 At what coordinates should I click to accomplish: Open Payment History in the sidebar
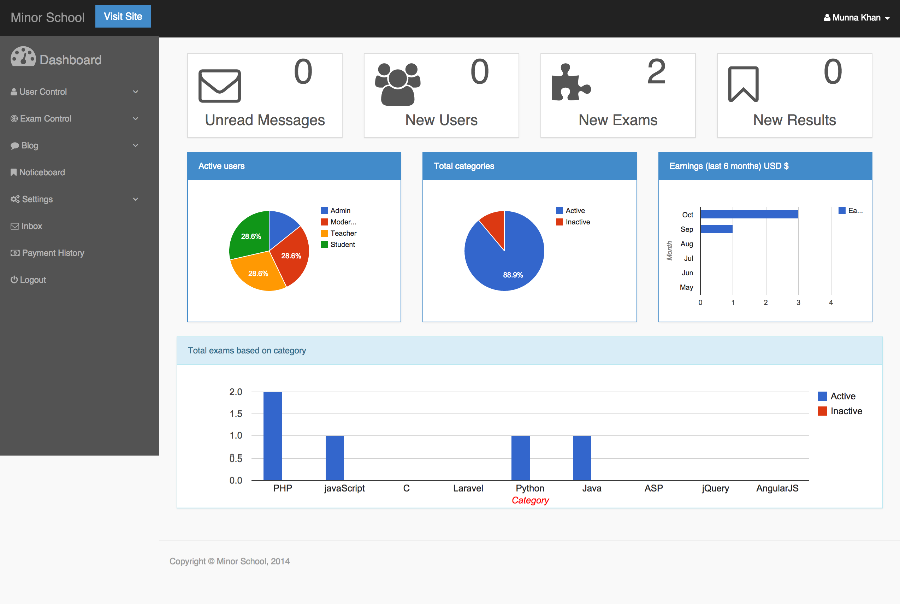tap(52, 253)
